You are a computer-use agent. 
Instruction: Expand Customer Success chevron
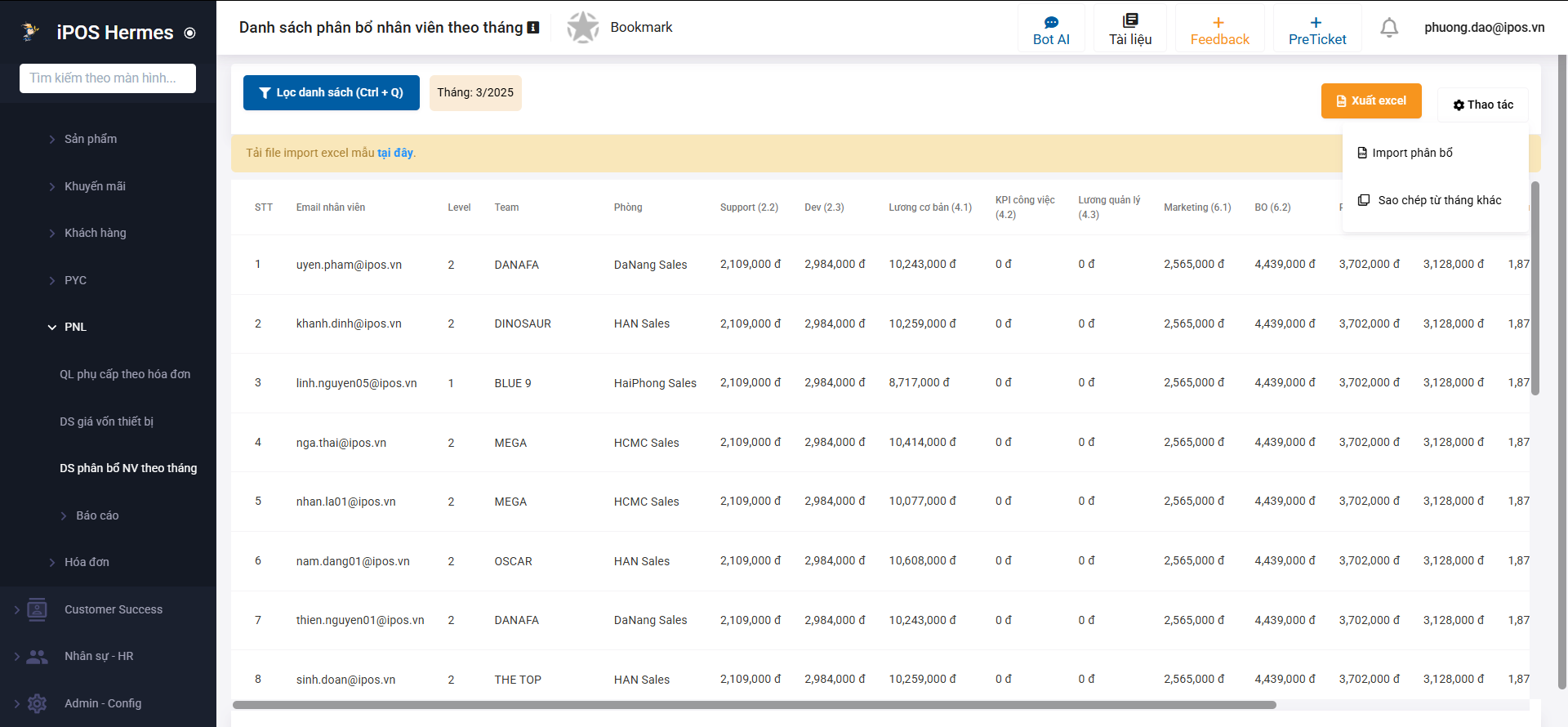coord(16,609)
